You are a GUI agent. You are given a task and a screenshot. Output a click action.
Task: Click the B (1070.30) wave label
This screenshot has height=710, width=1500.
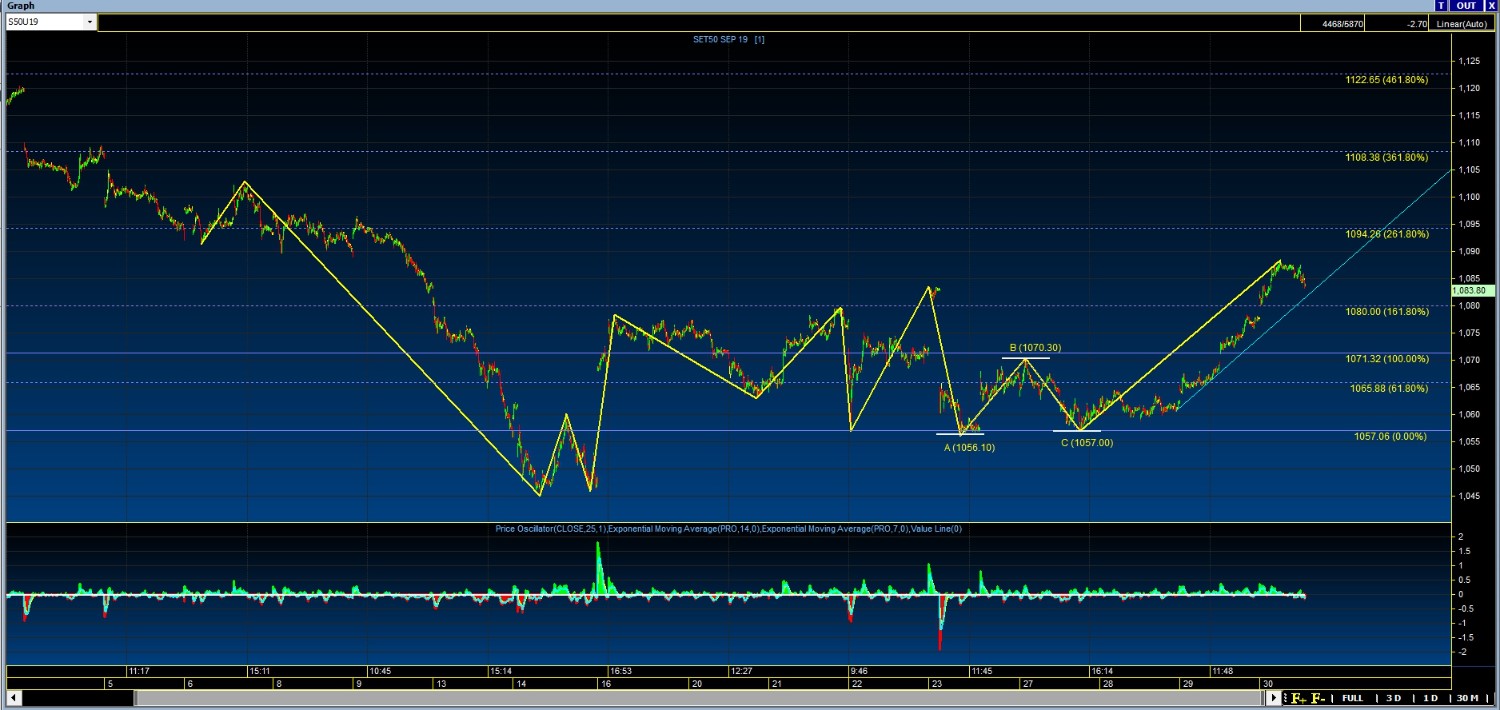click(x=1035, y=348)
